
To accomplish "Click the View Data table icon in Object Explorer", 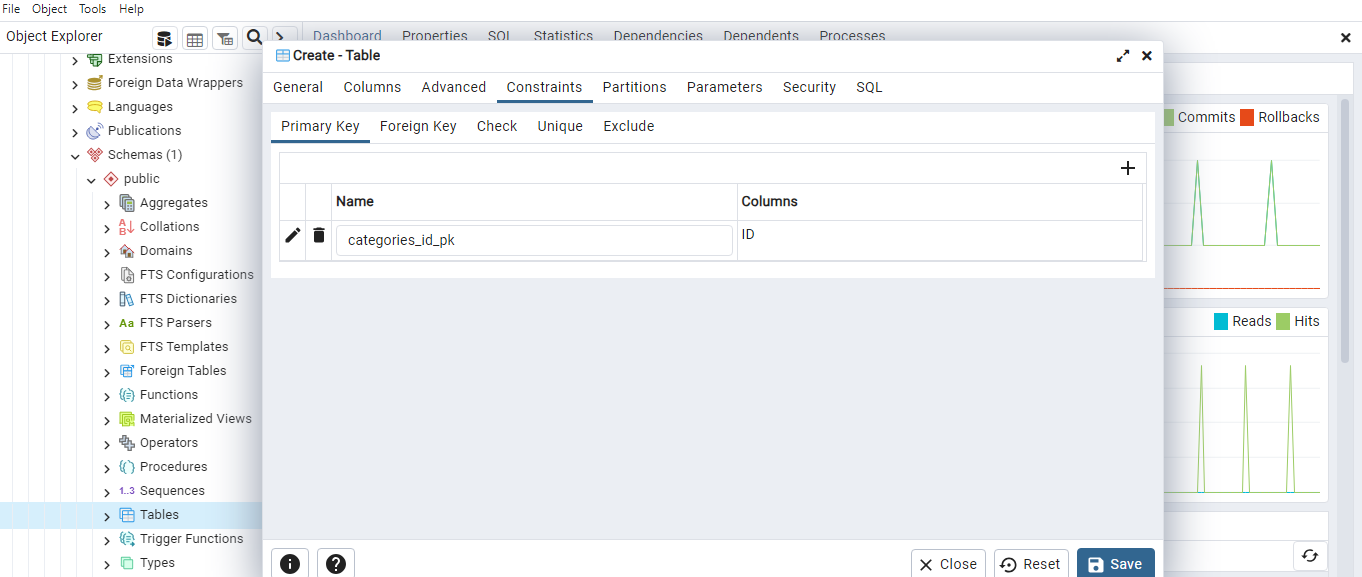I will pyautogui.click(x=195, y=38).
